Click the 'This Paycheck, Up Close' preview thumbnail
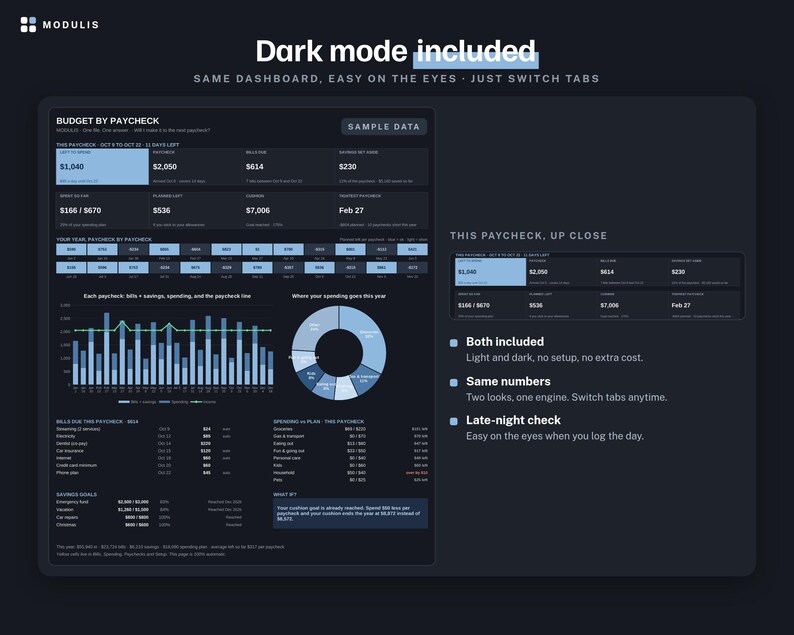Screen dimensions: 794x635 [x=597, y=286]
